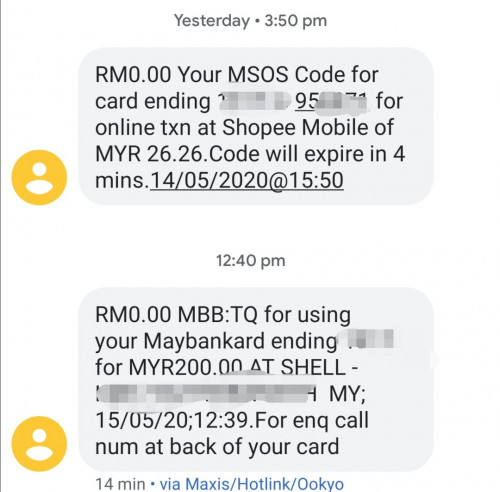Select the MSOS Code message bubble
The height and width of the screenshot is (492, 500).
tap(256, 126)
